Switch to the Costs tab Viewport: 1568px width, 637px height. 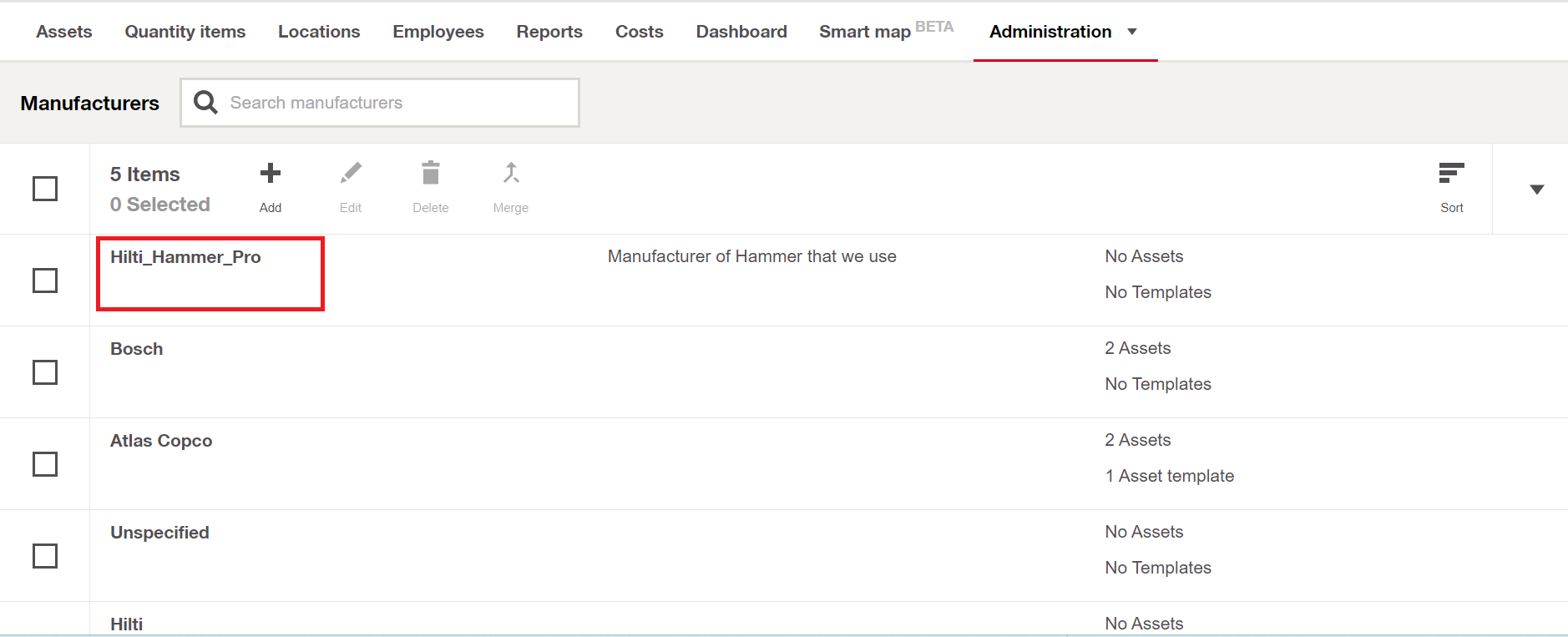(x=640, y=32)
